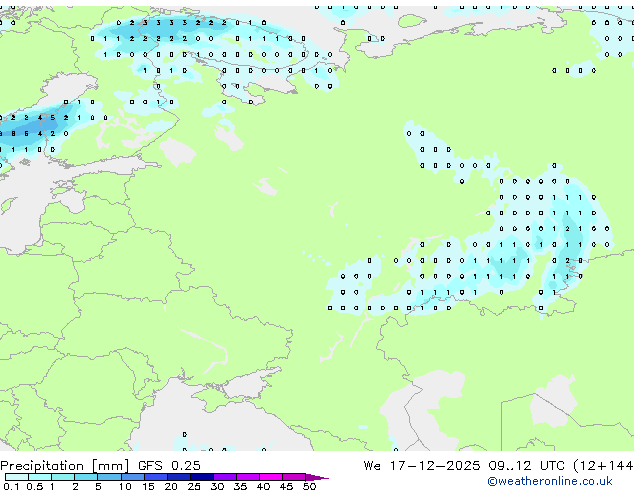Viewport: 634px width, 490px height.
Task: Click the 'Precipitation [mm]' title text
Action: point(64,466)
